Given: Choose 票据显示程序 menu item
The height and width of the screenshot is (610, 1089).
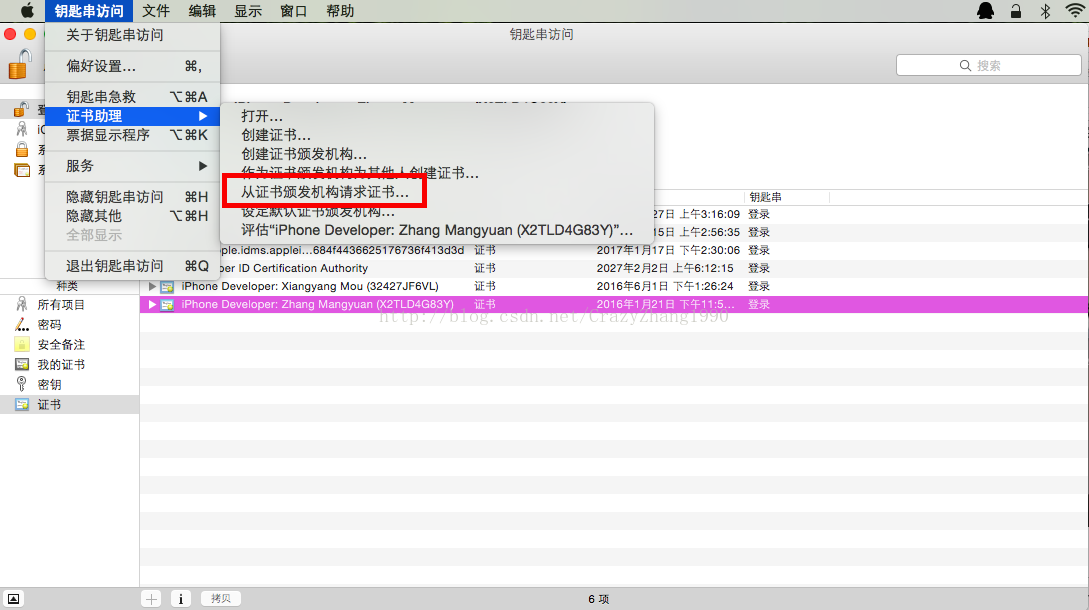Looking at the screenshot, I should [132, 135].
